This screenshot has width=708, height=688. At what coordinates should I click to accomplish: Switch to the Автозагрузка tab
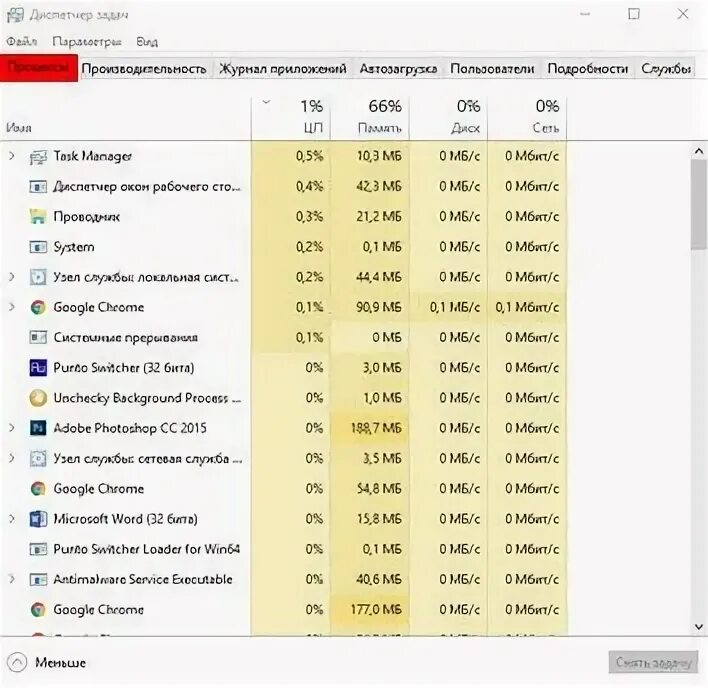(x=398, y=69)
